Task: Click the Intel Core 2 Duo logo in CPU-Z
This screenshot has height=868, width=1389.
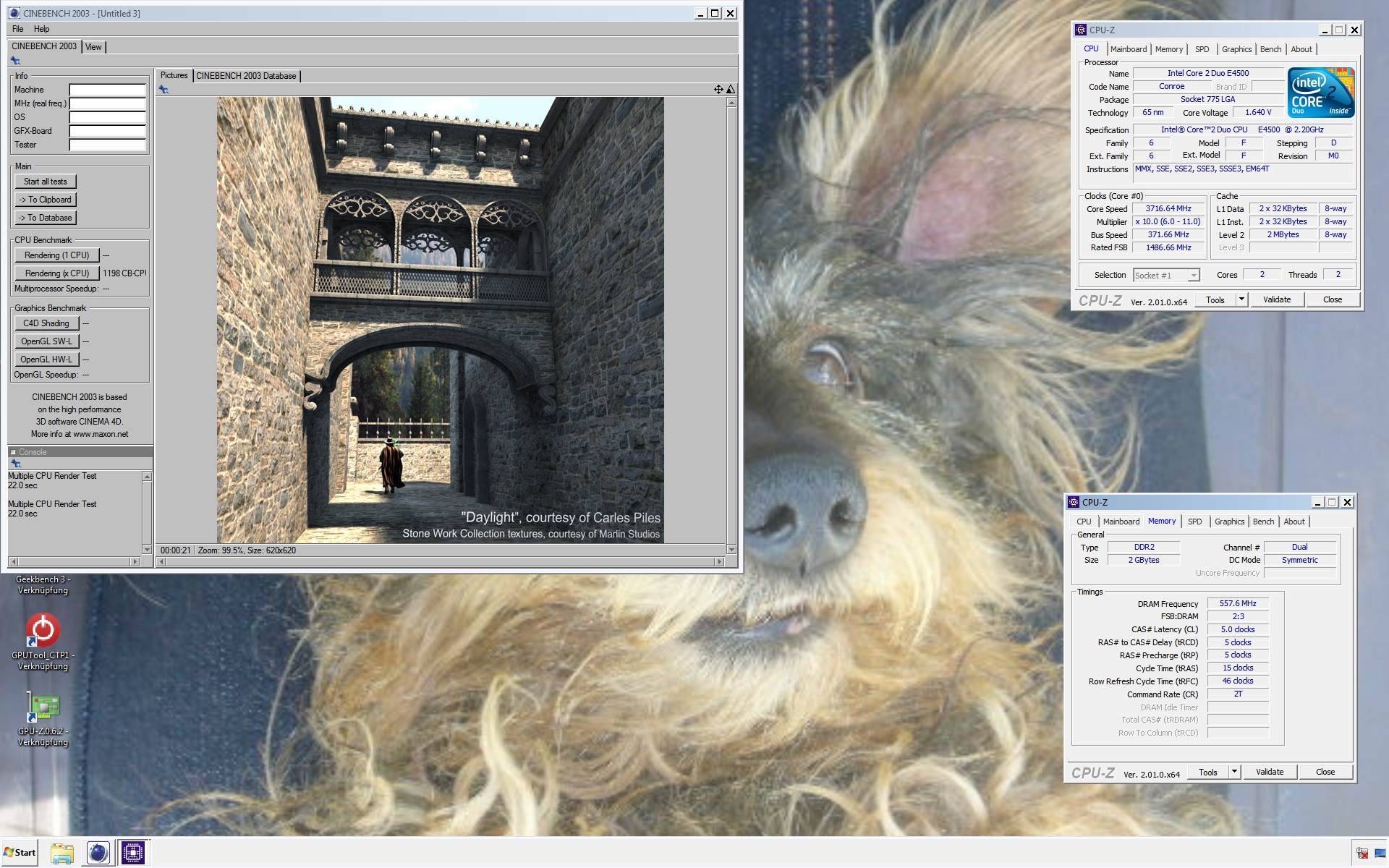Action: tap(1320, 93)
